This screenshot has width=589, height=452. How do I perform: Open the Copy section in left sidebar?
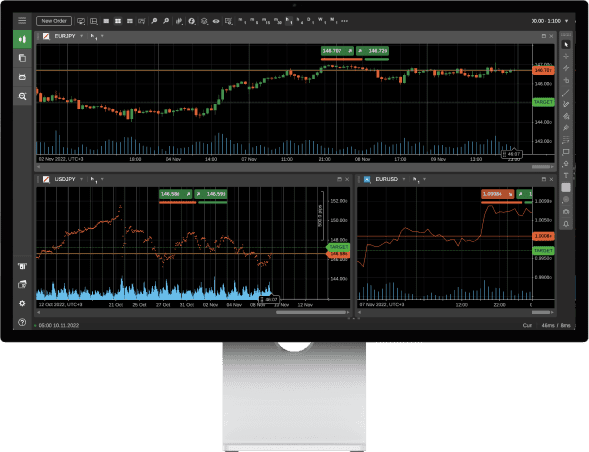tap(22, 58)
